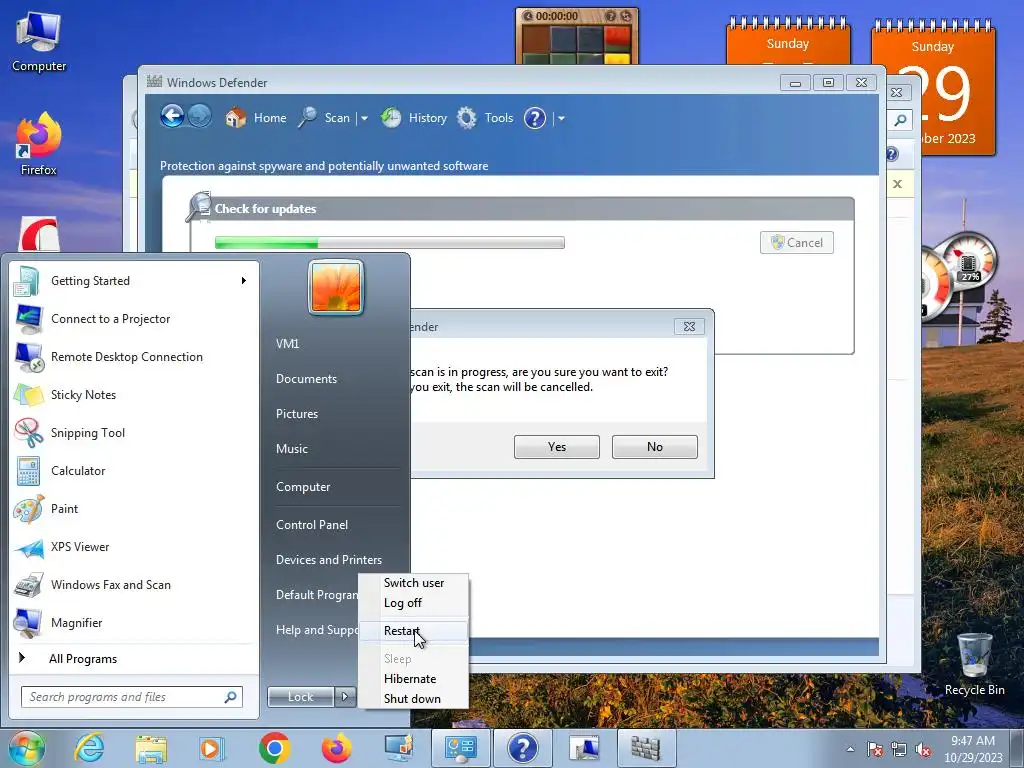The width and height of the screenshot is (1024, 768).
Task: Open the VM1 user folder
Action: [x=287, y=344]
